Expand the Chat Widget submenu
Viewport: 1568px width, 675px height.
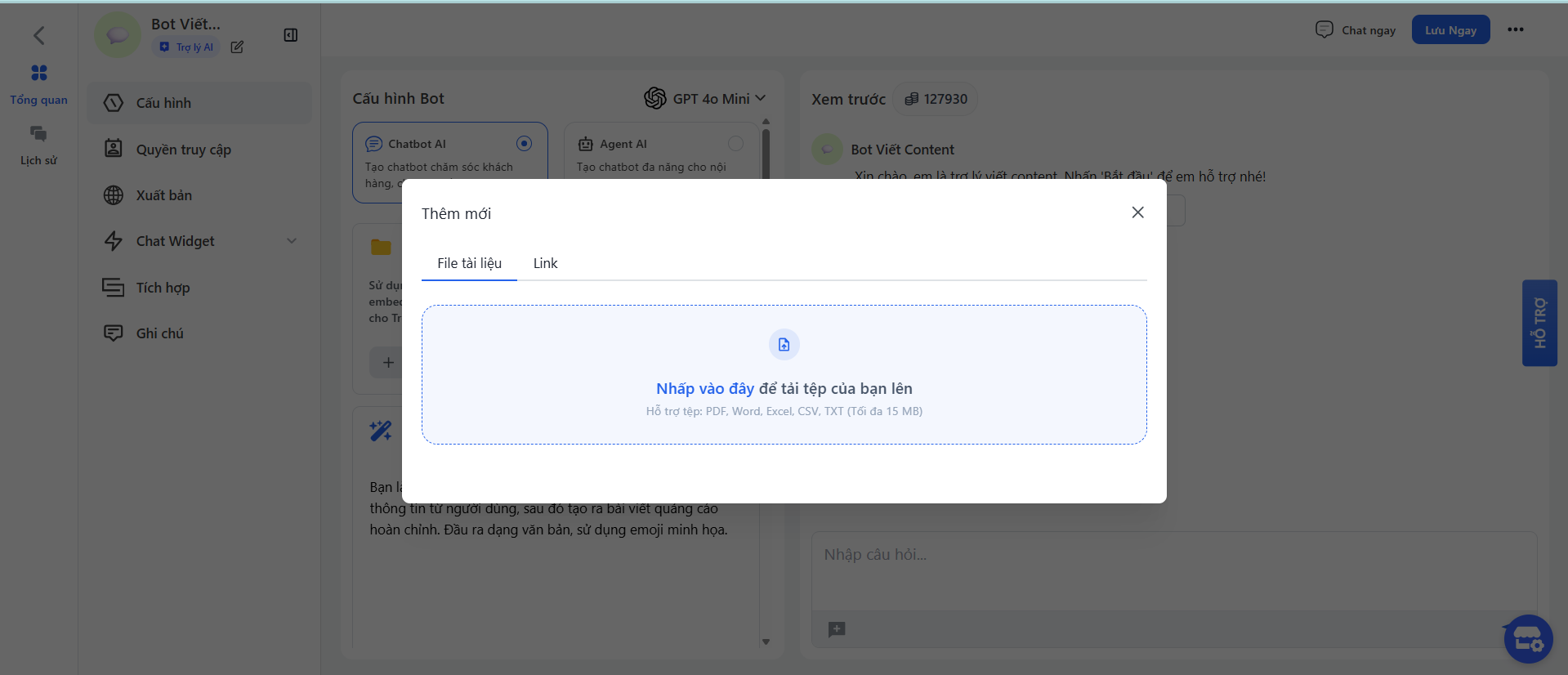point(291,241)
